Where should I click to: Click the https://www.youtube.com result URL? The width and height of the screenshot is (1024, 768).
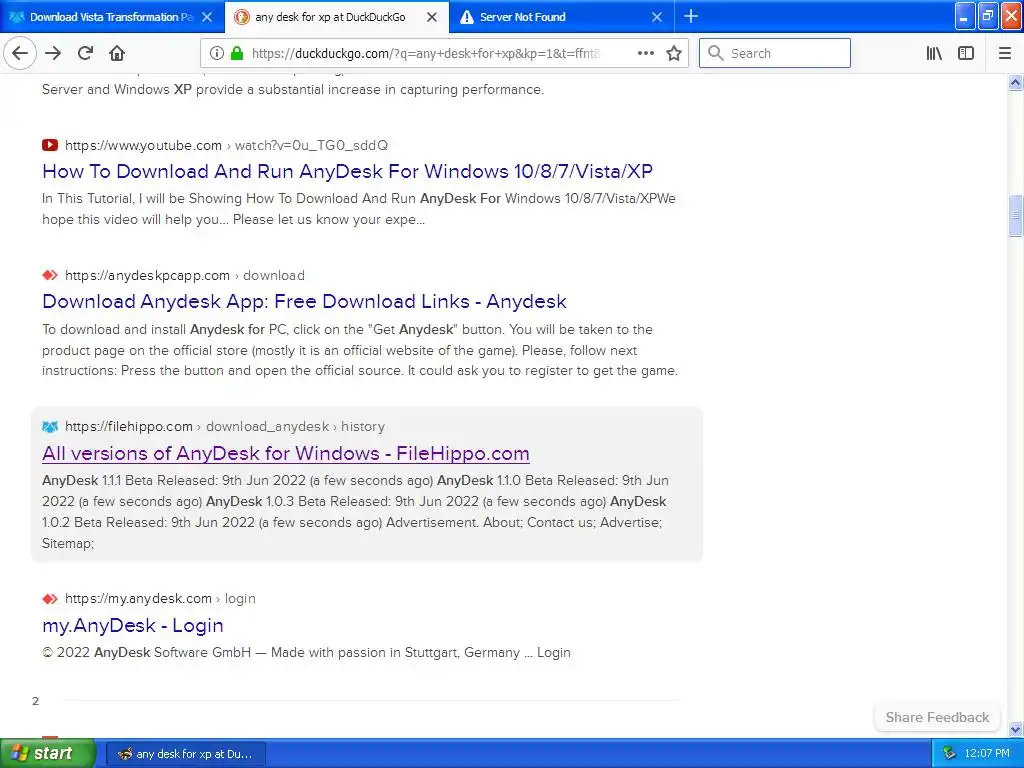pyautogui.click(x=226, y=145)
